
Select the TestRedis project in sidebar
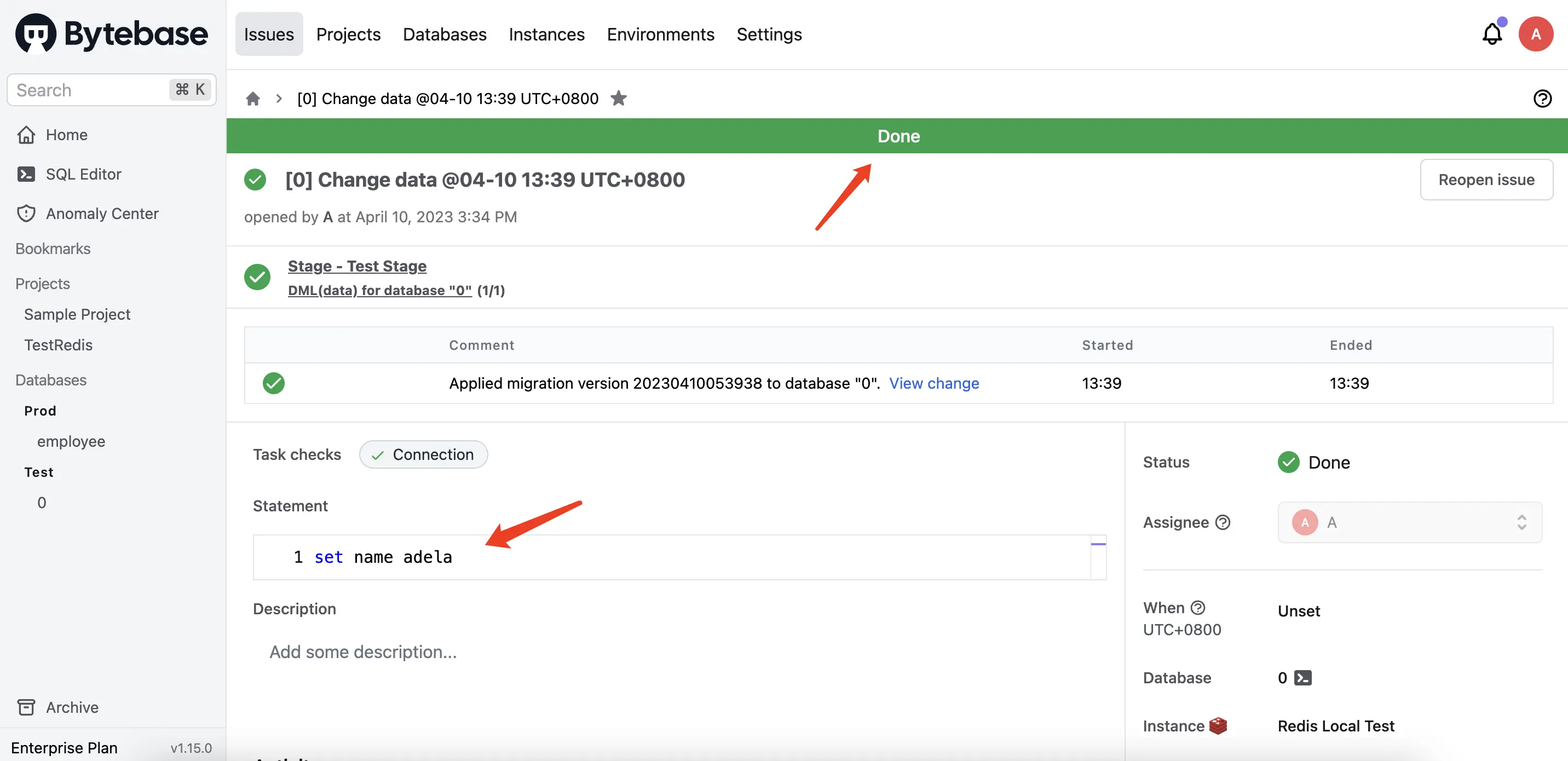[x=59, y=345]
